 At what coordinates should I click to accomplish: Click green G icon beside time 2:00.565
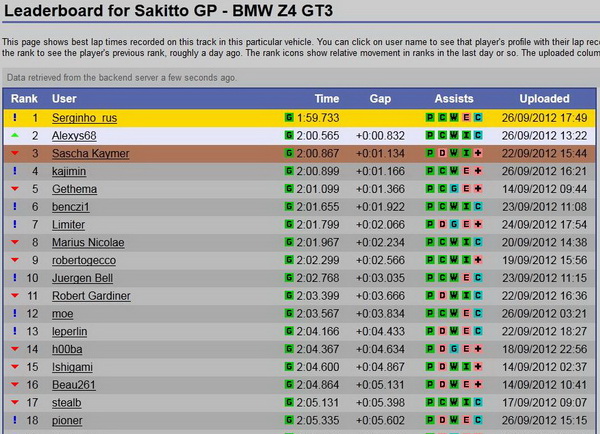tap(289, 135)
